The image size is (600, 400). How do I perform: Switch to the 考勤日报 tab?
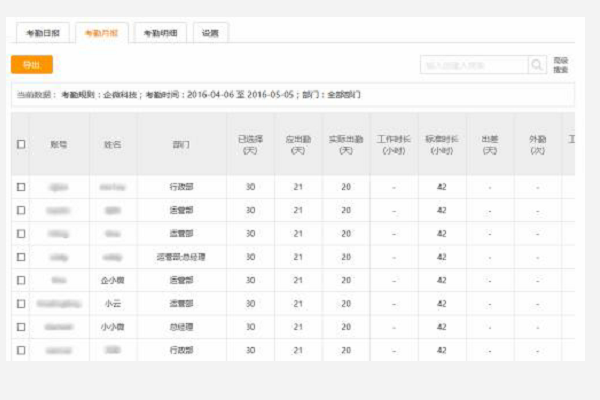click(x=43, y=33)
